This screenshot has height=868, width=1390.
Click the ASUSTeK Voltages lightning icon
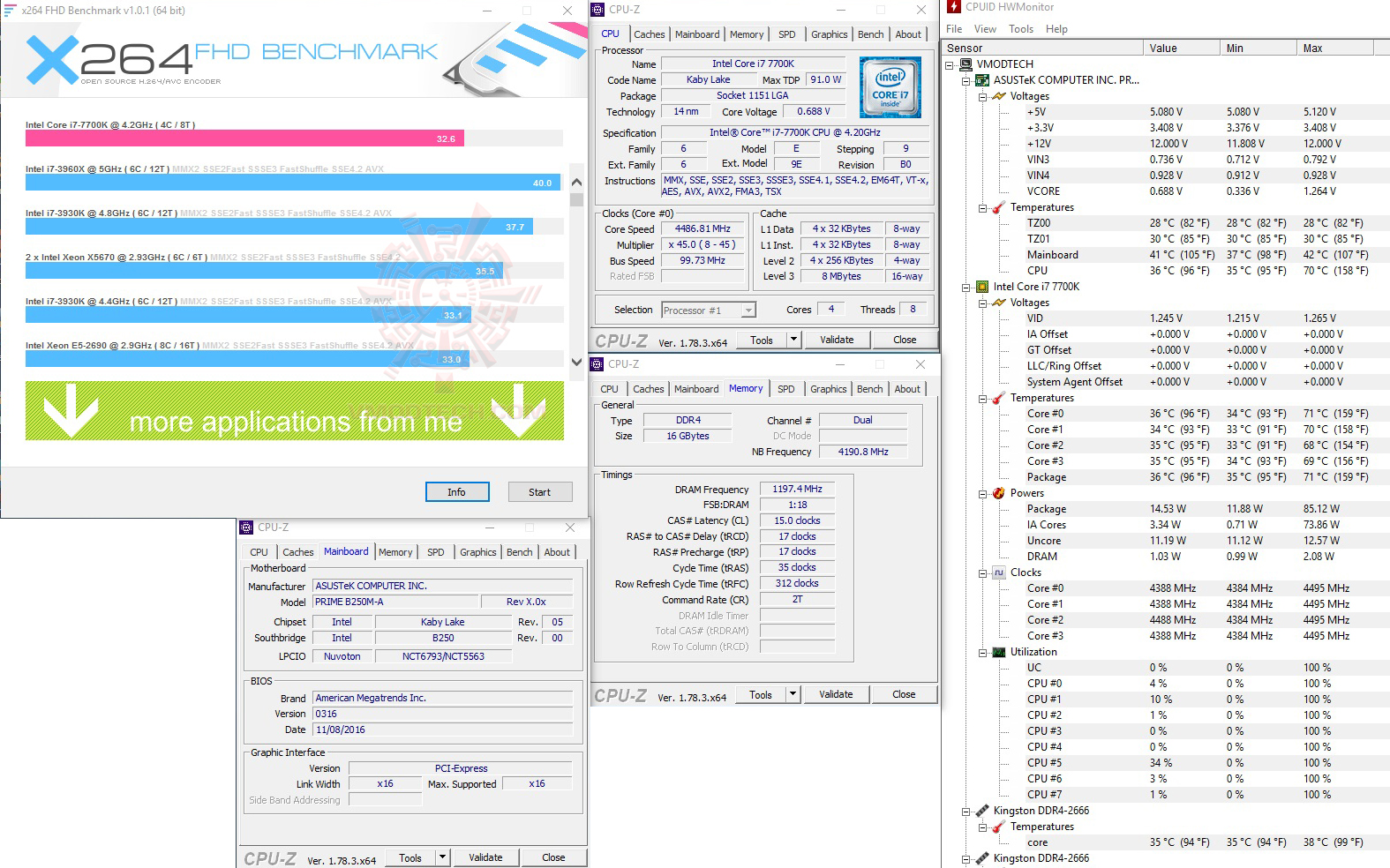click(x=999, y=96)
